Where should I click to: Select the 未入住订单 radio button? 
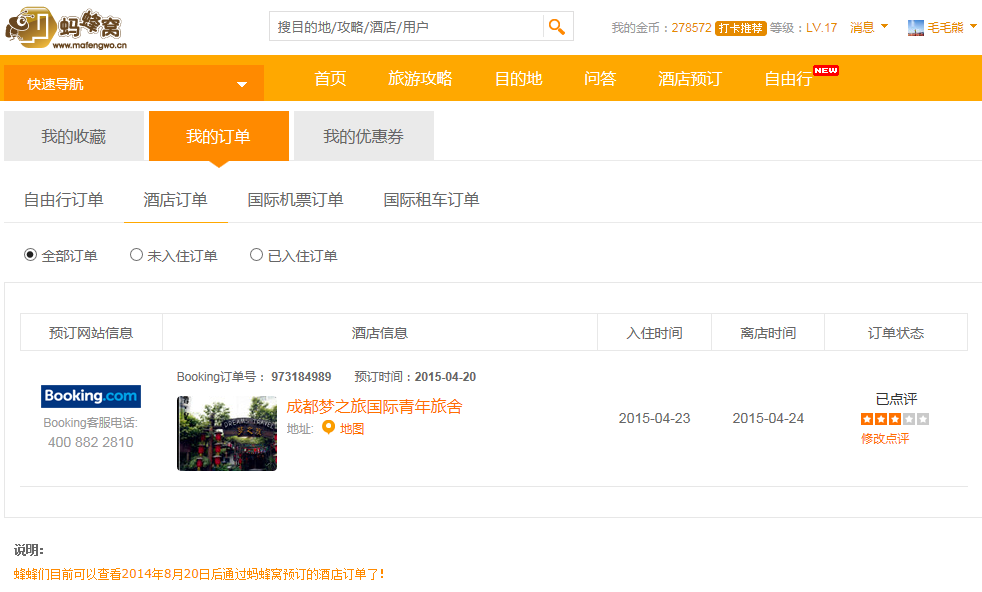(x=137, y=255)
